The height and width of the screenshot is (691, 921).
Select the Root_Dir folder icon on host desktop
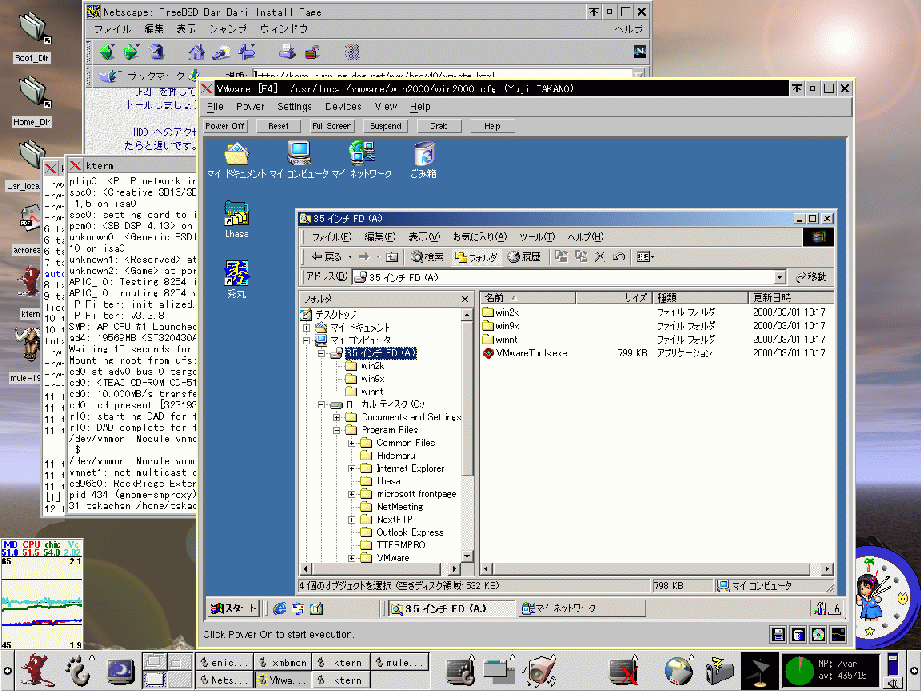coord(32,37)
